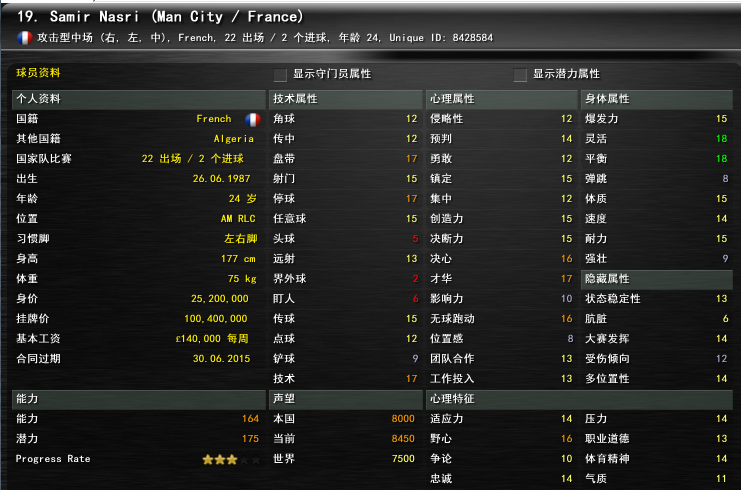
Task: Click the 强壮 attribute value 9
Action: pos(725,259)
